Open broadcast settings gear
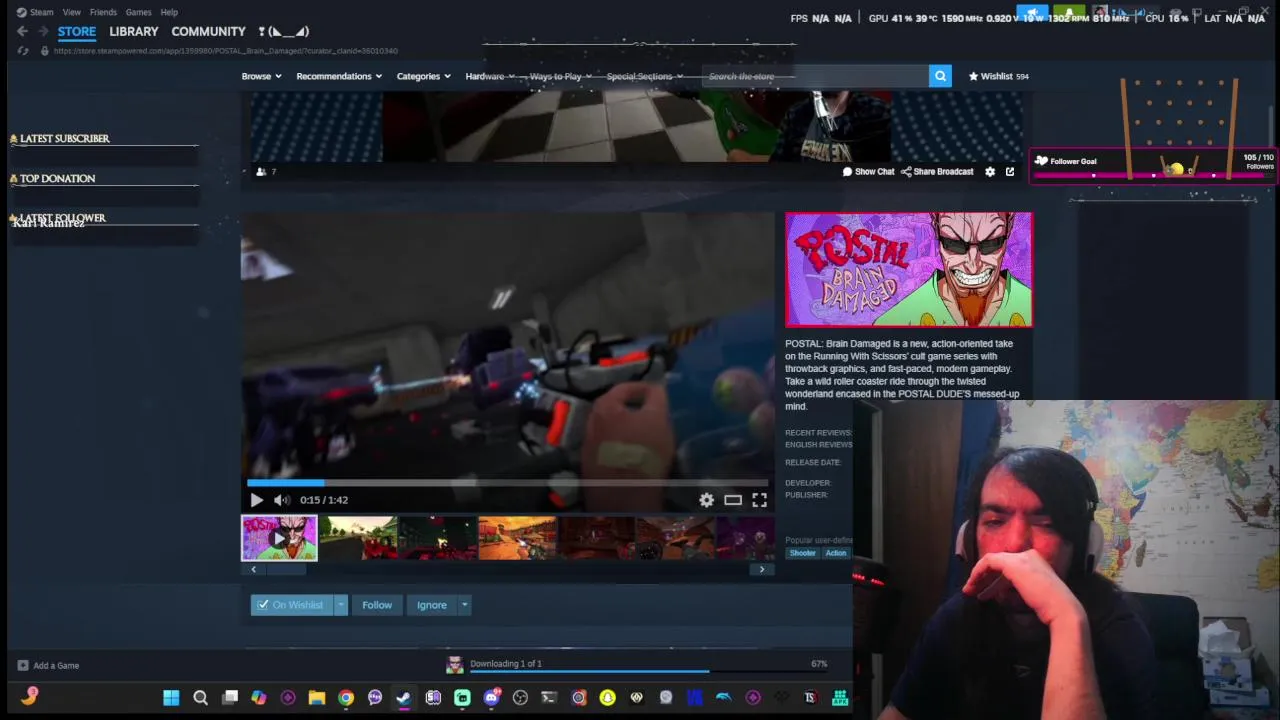1280x720 pixels. [x=990, y=172]
